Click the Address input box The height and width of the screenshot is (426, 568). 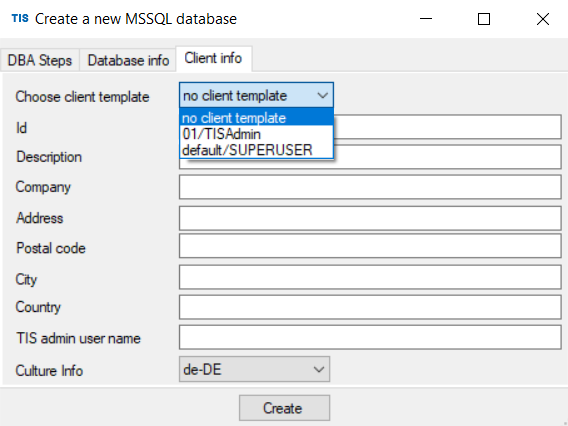tap(370, 218)
